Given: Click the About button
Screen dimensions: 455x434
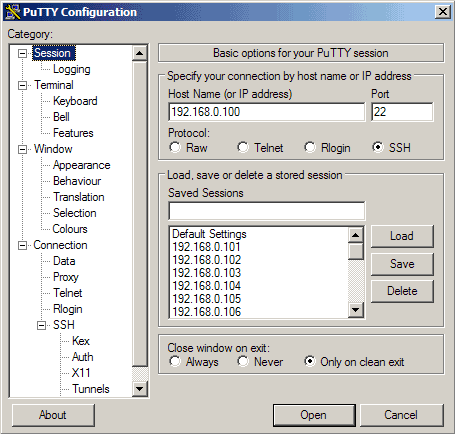Looking at the screenshot, I should (x=53, y=415).
